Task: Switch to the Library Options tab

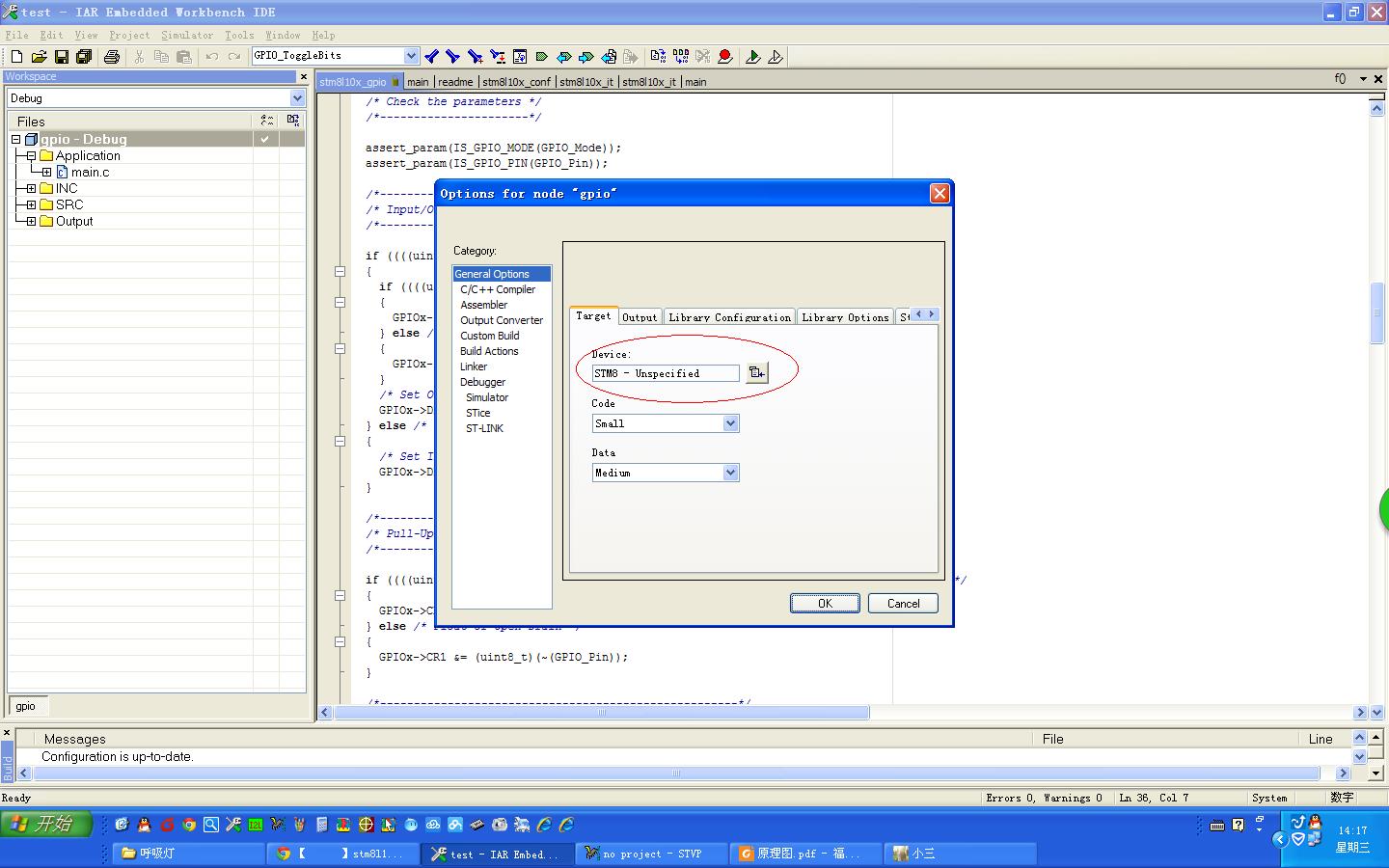Action: pyautogui.click(x=845, y=316)
